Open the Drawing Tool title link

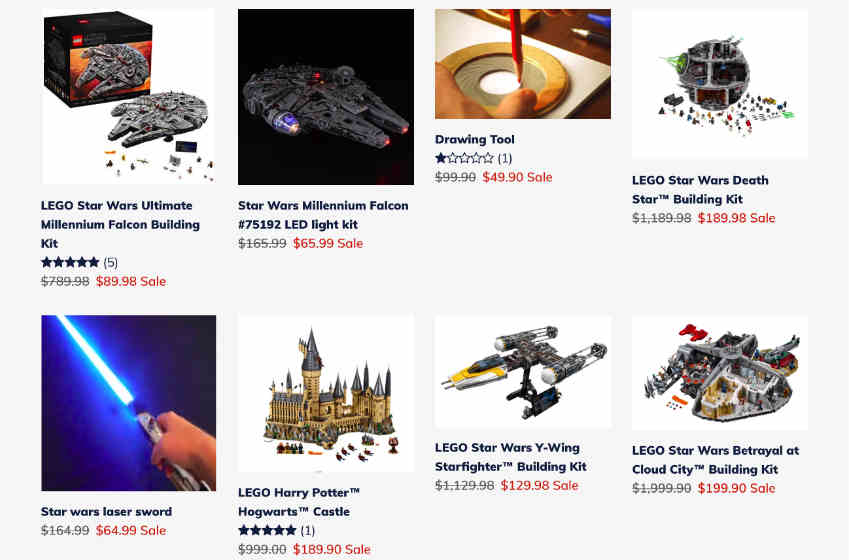(x=475, y=139)
